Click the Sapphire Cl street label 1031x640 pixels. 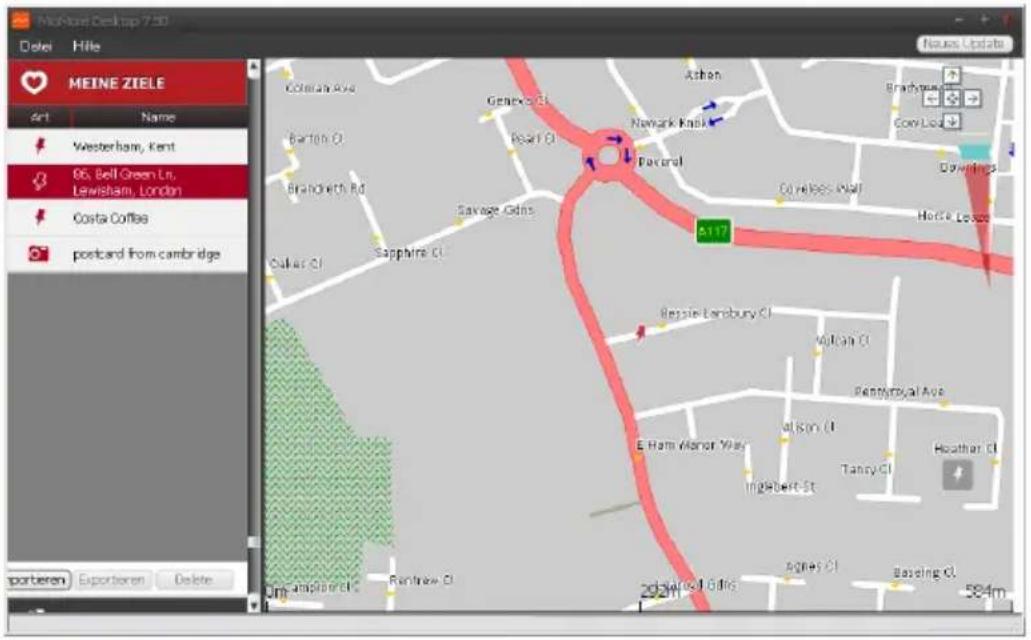pos(409,253)
